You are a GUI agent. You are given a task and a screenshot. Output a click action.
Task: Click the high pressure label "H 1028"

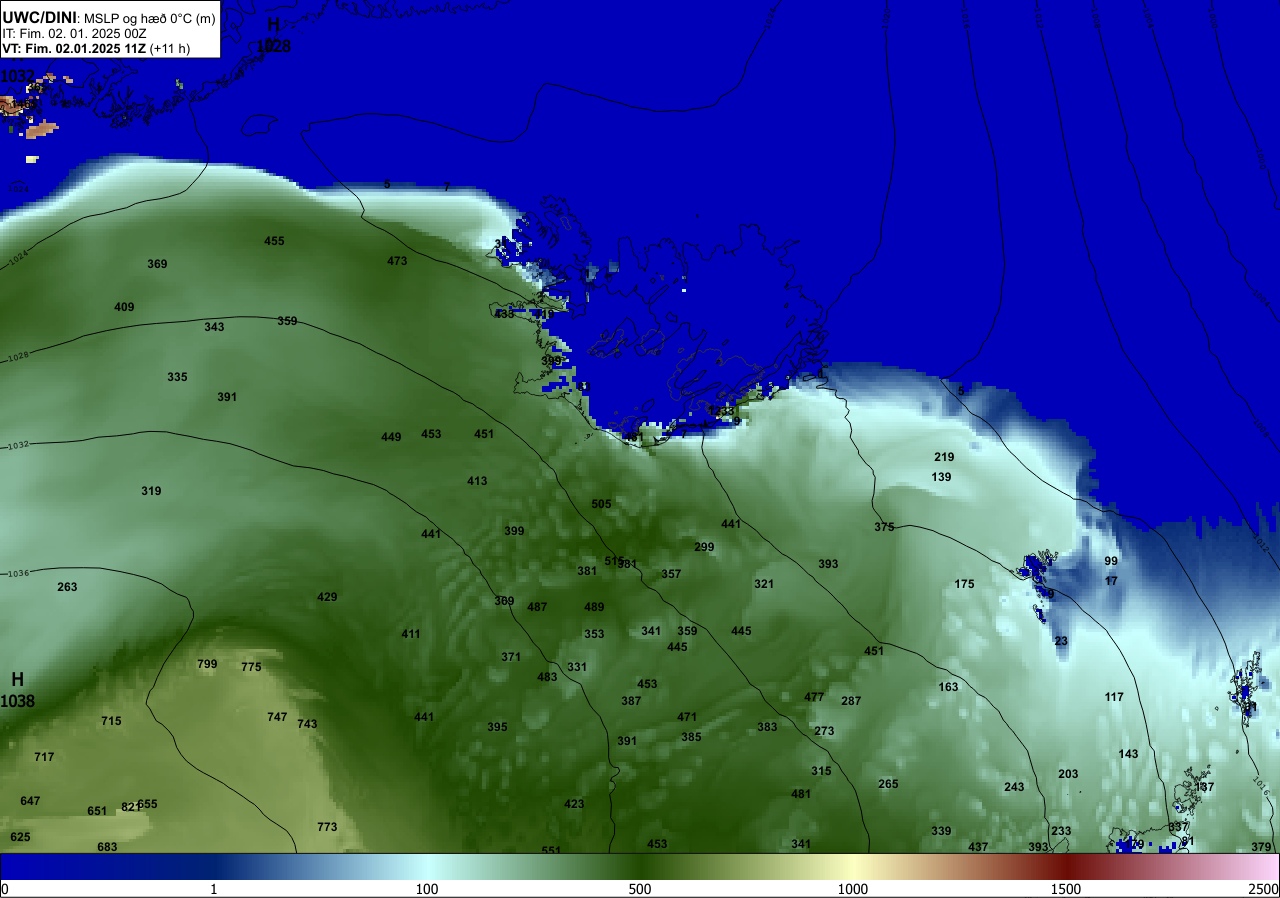274,35
